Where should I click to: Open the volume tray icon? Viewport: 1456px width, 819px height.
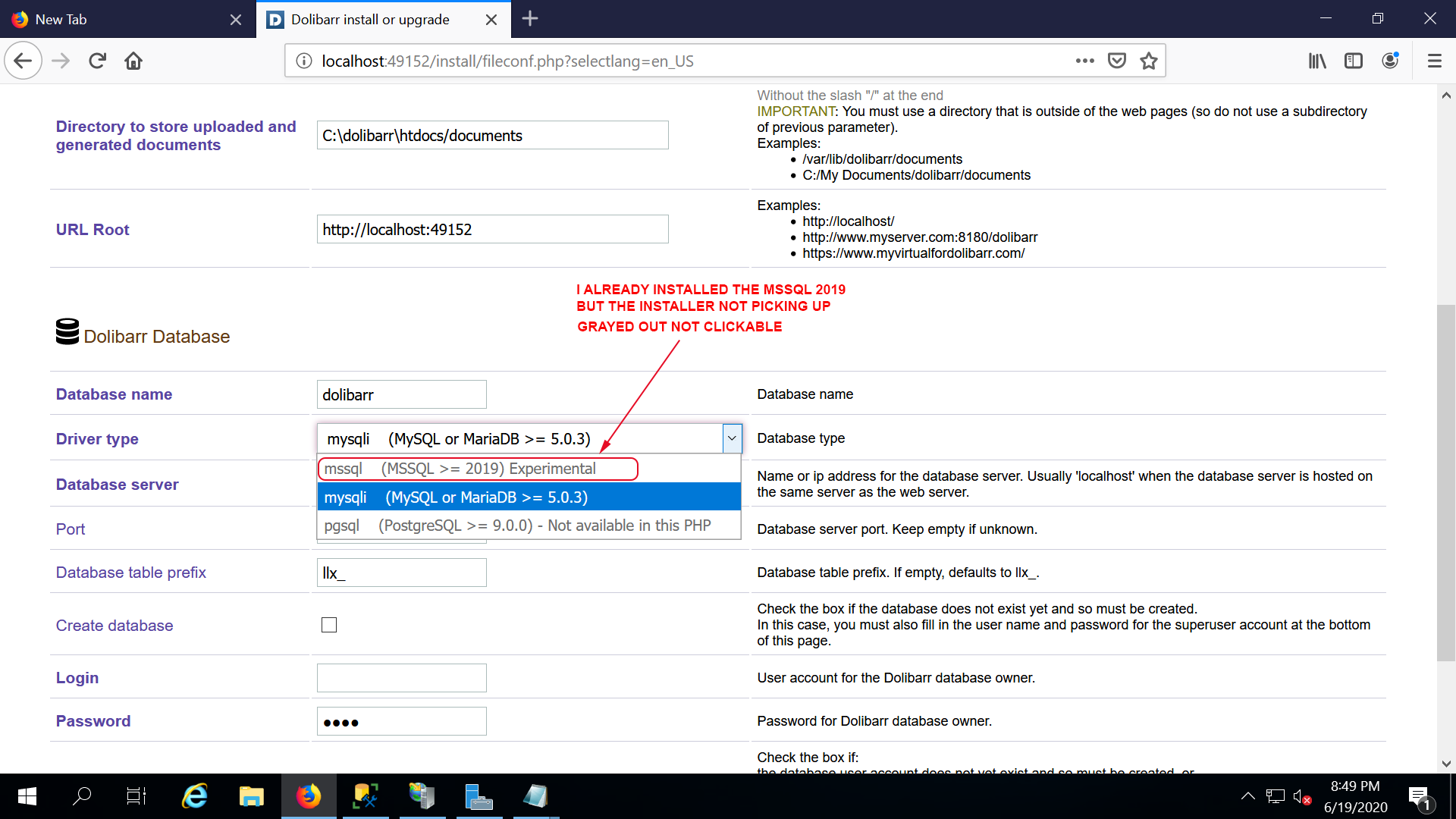click(1302, 796)
